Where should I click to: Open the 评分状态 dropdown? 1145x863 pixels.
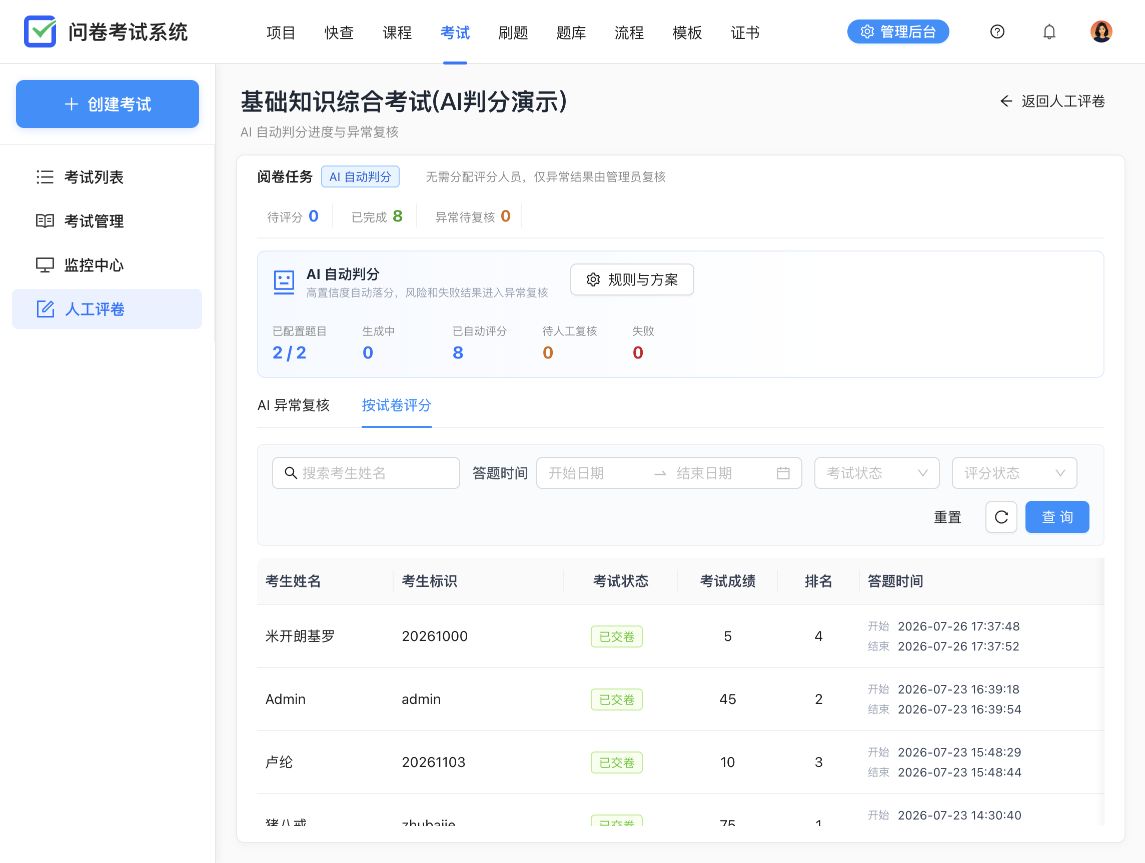click(1014, 473)
